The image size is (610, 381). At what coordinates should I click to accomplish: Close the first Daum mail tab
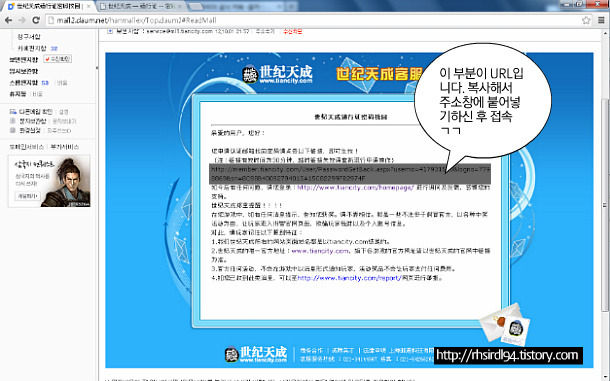pos(89,6)
